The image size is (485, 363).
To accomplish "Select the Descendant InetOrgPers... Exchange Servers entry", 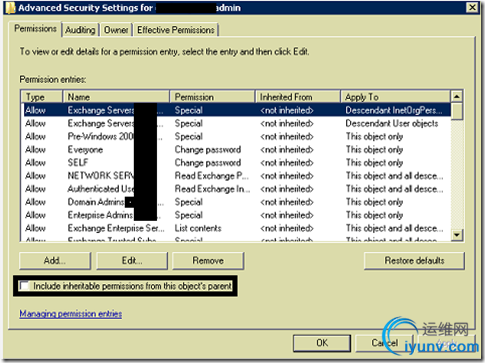I will [x=237, y=110].
